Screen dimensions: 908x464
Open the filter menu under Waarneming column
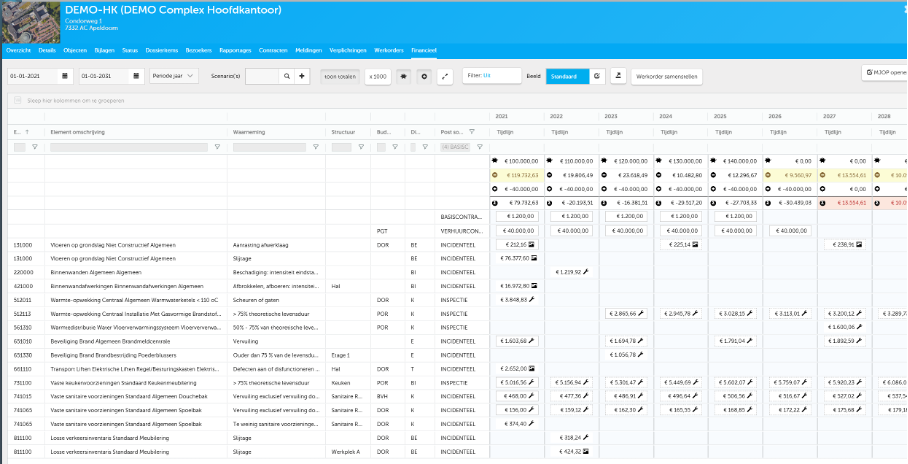[x=316, y=147]
